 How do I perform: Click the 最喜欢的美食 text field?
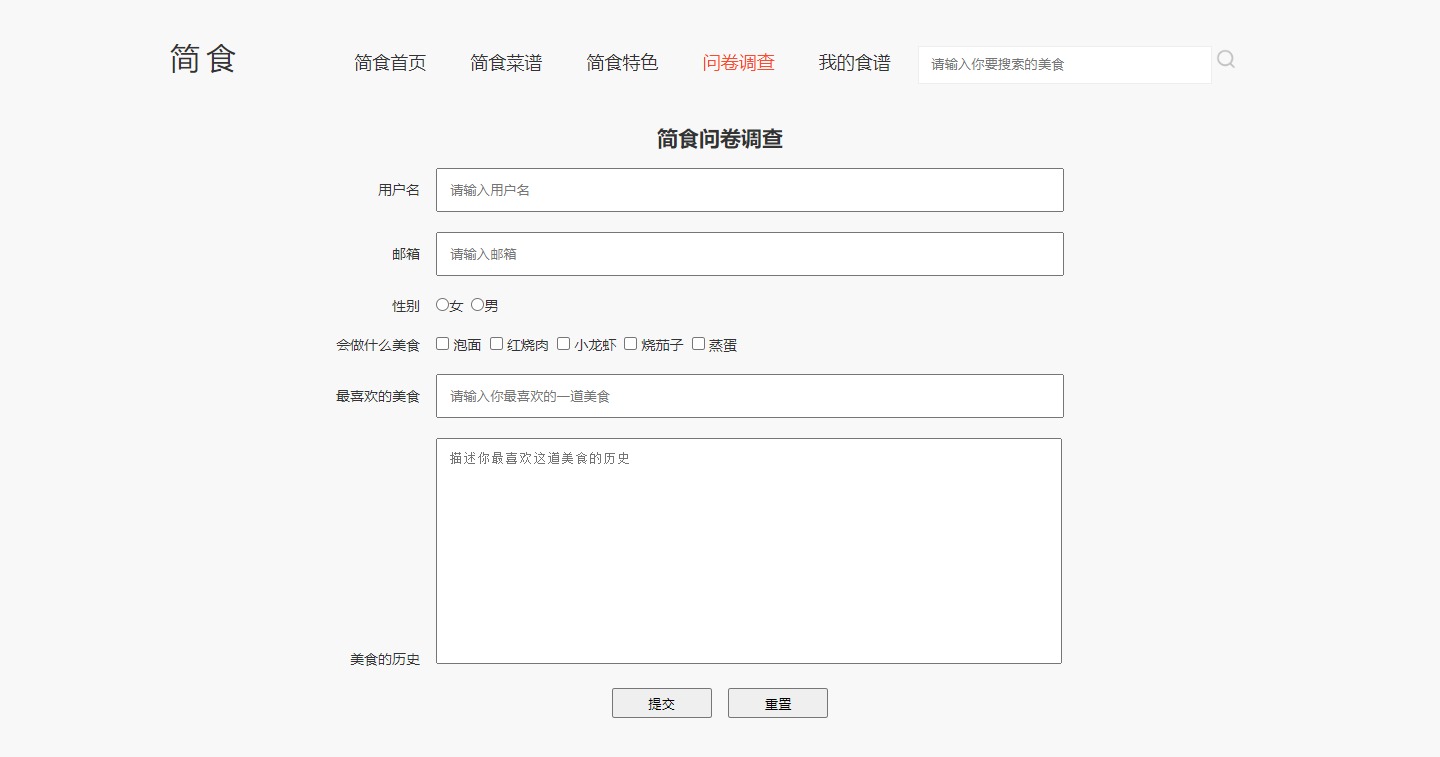point(749,396)
